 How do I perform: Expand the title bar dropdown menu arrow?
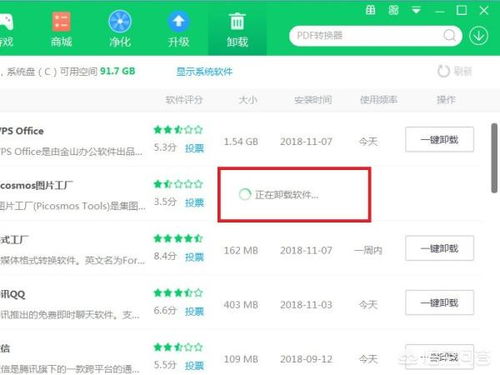416,11
